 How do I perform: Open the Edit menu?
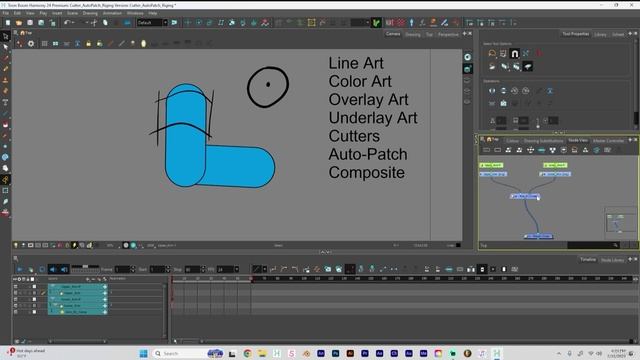point(17,13)
